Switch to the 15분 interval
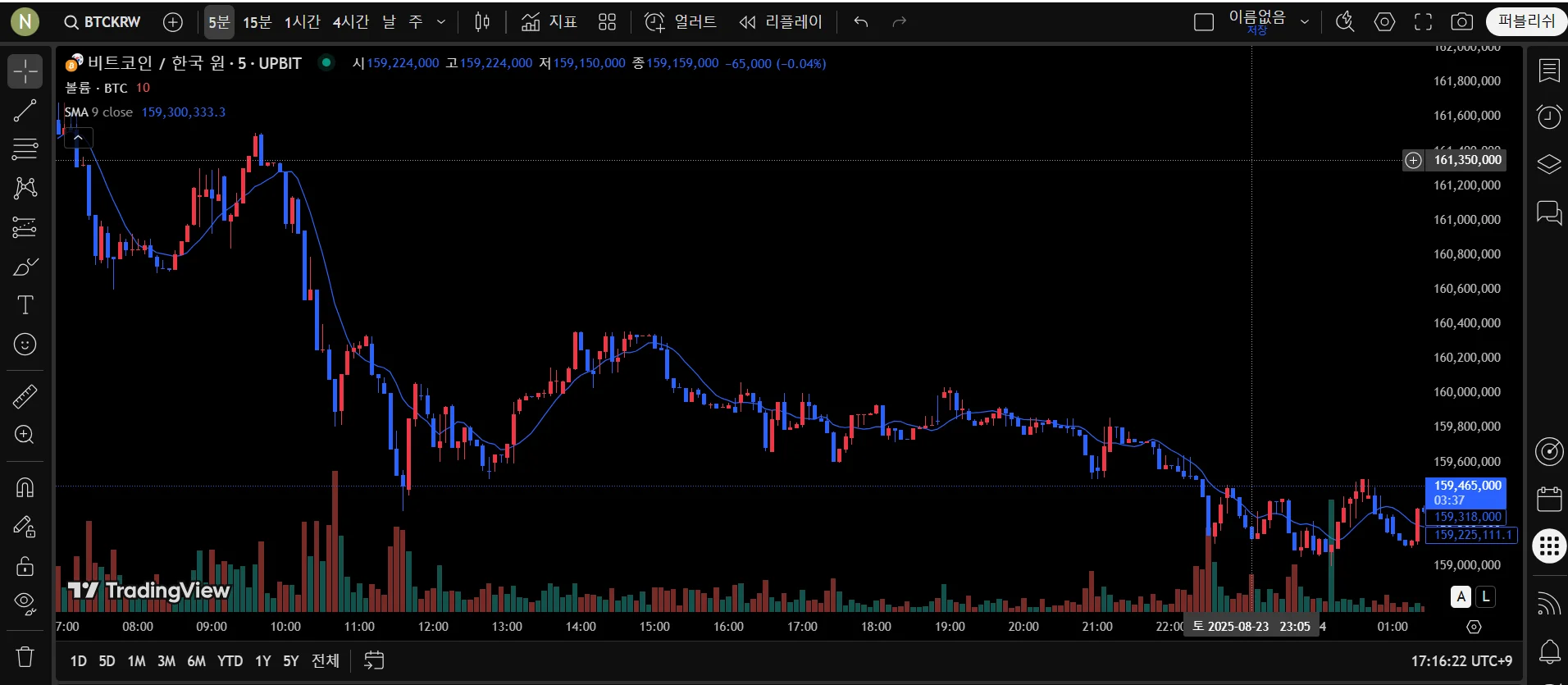This screenshot has height=685, width=1568. [257, 22]
